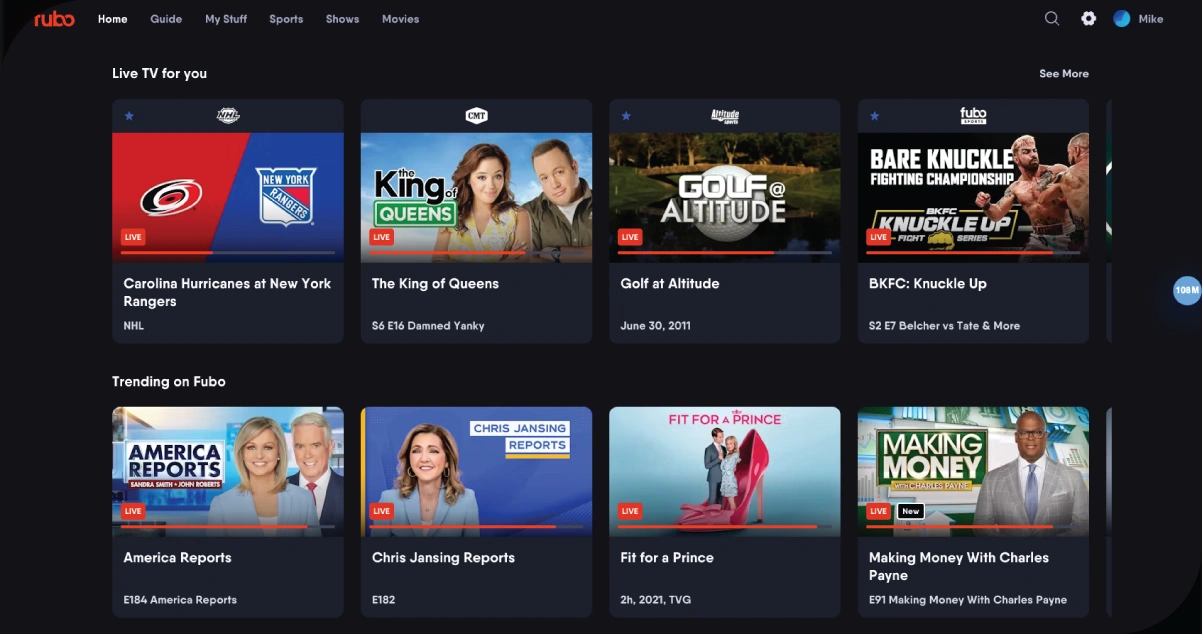Toggle the favorite star on BKFC: Knuckle Up
The width and height of the screenshot is (1202, 634).
point(874,116)
